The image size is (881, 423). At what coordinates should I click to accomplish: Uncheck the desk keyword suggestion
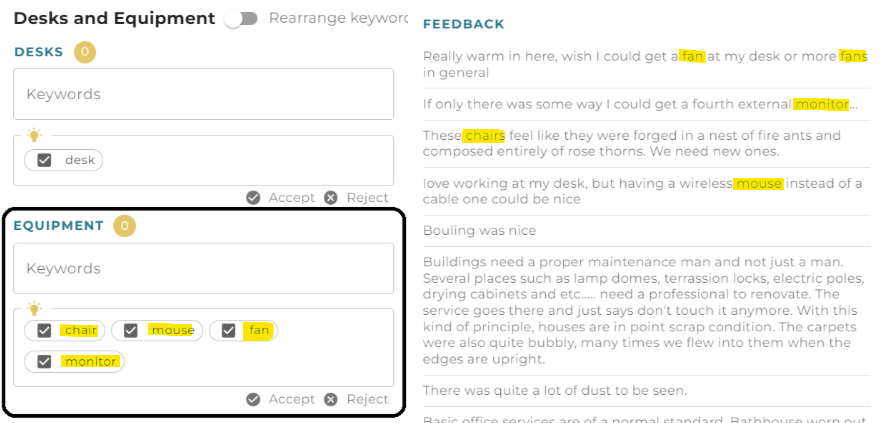[44, 160]
